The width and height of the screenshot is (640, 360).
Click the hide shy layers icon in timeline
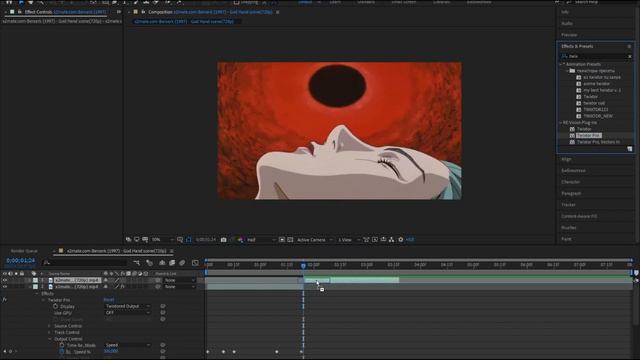point(162,263)
